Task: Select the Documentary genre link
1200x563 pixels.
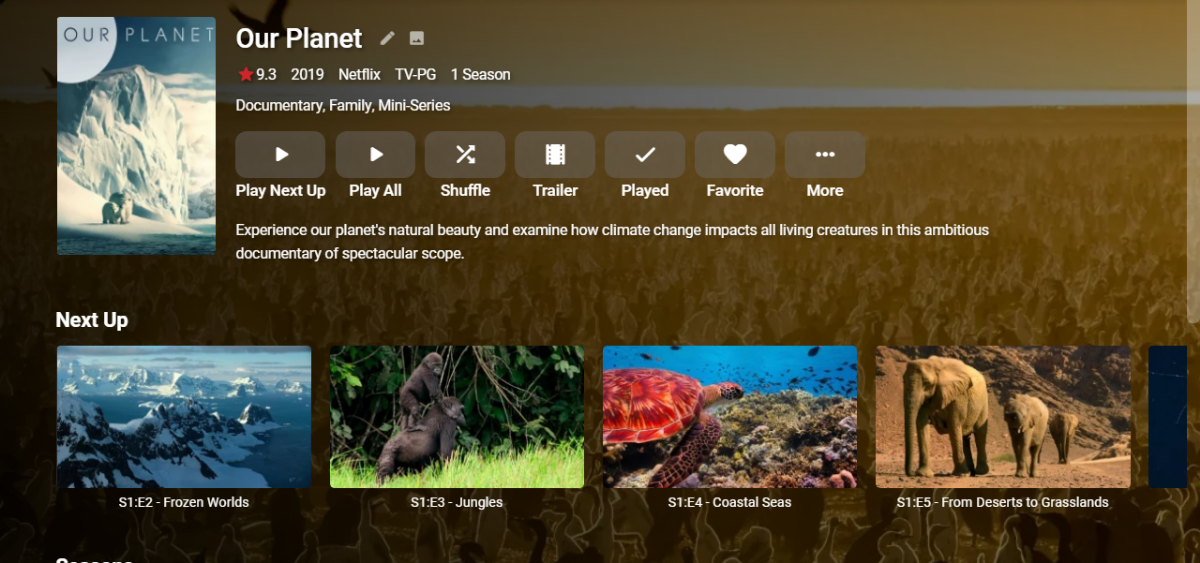Action: [277, 105]
